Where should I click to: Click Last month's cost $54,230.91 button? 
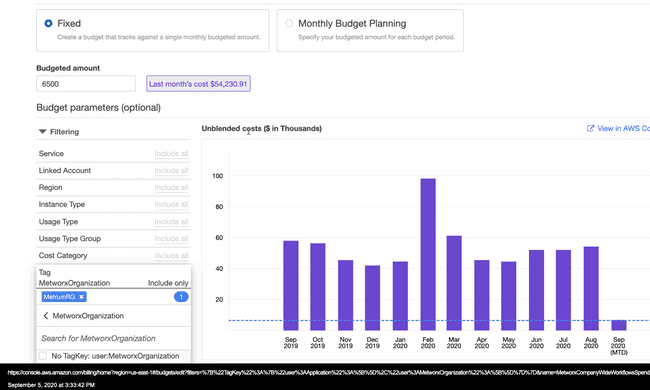point(198,84)
